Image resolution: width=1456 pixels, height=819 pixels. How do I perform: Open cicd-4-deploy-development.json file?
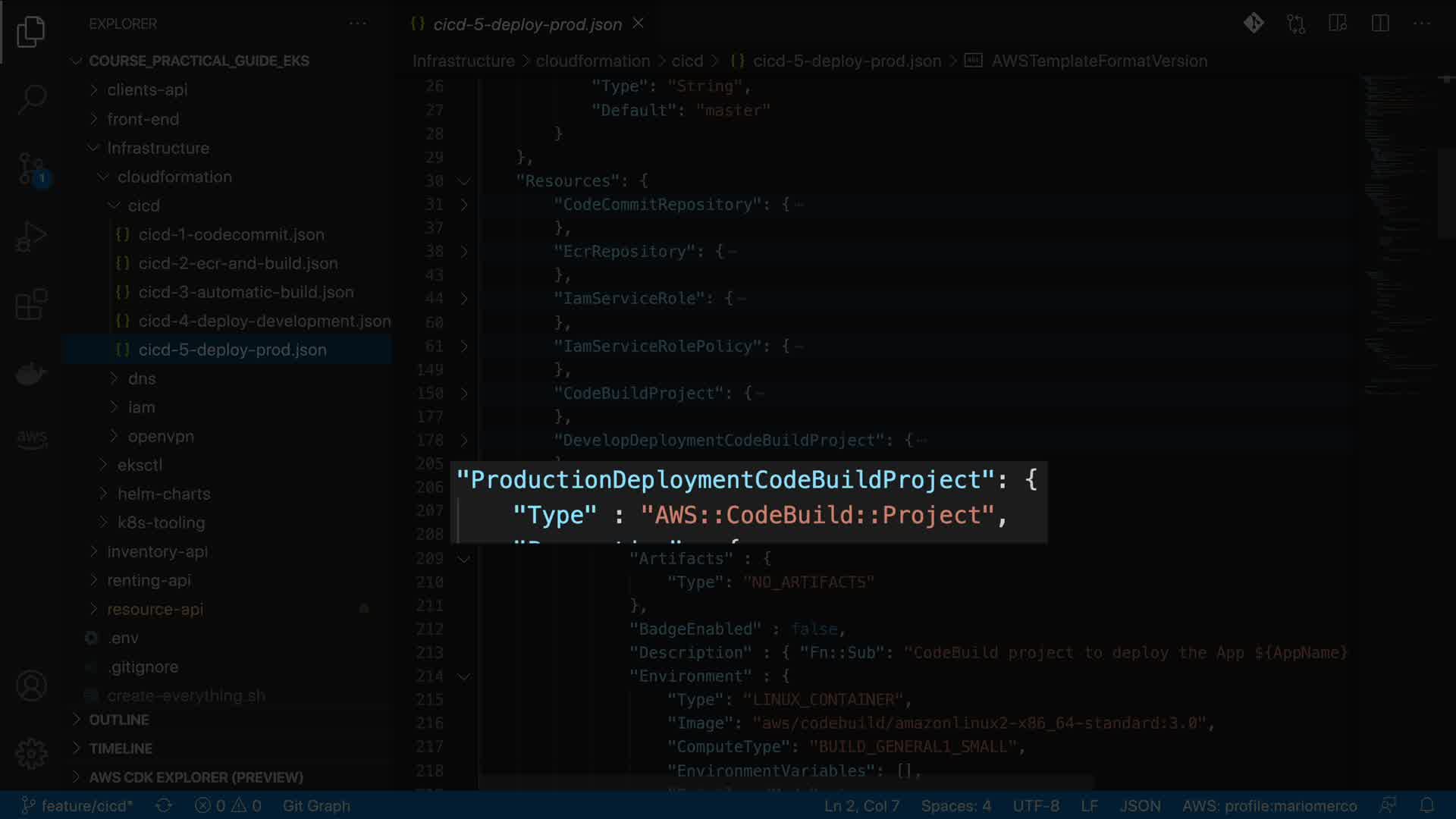point(264,321)
